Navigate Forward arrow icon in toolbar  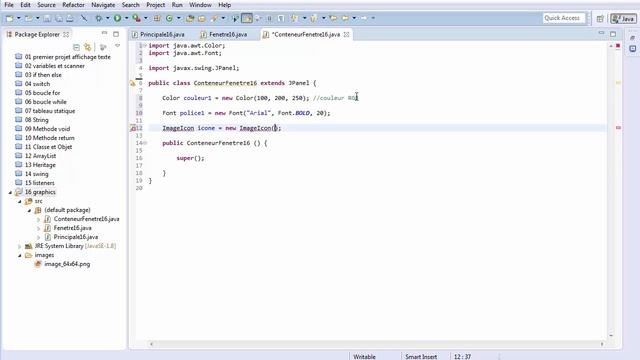tap(364, 18)
